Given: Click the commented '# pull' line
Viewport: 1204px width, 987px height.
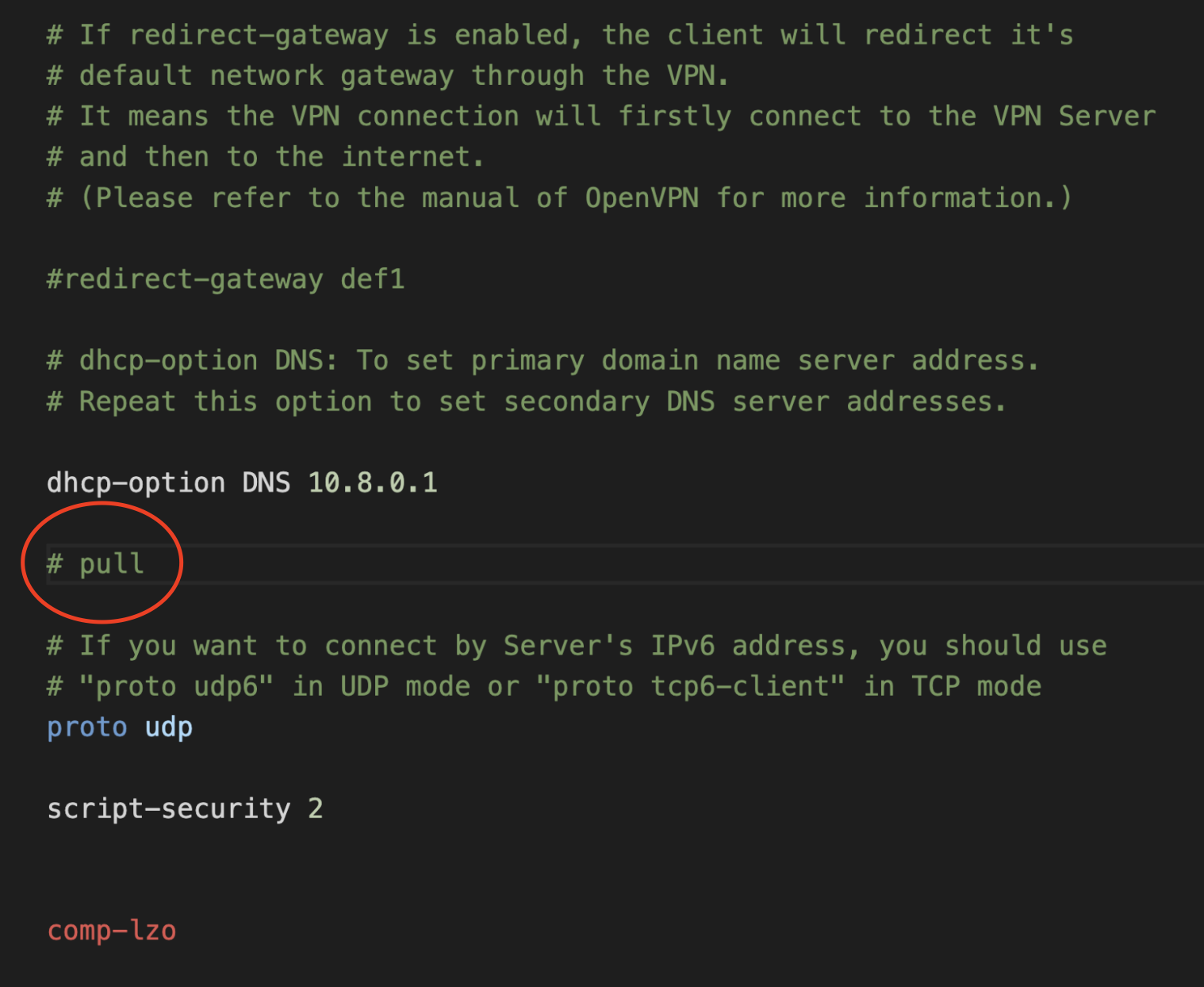Looking at the screenshot, I should [96, 564].
